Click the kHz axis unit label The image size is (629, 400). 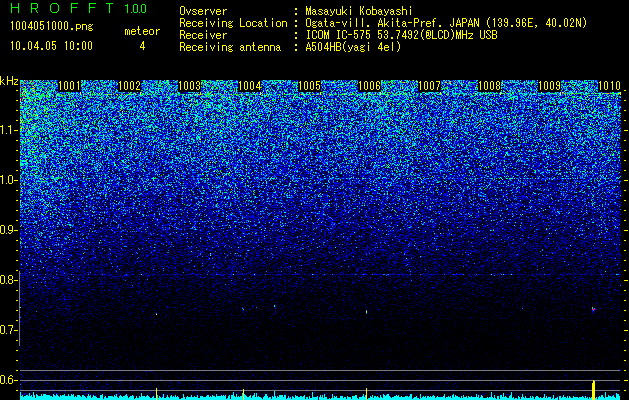[9, 81]
